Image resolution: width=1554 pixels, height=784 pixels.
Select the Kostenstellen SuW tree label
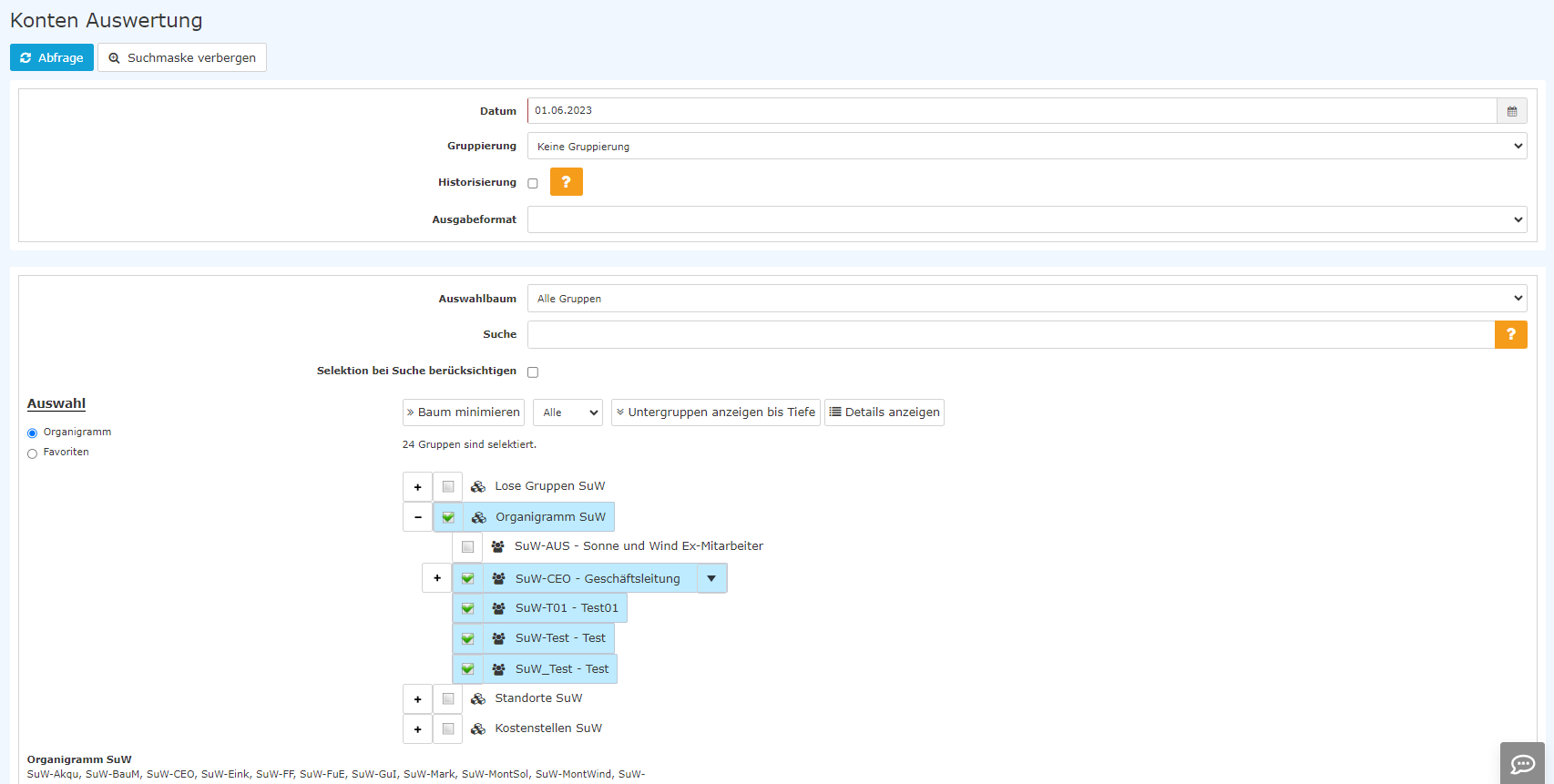548,728
